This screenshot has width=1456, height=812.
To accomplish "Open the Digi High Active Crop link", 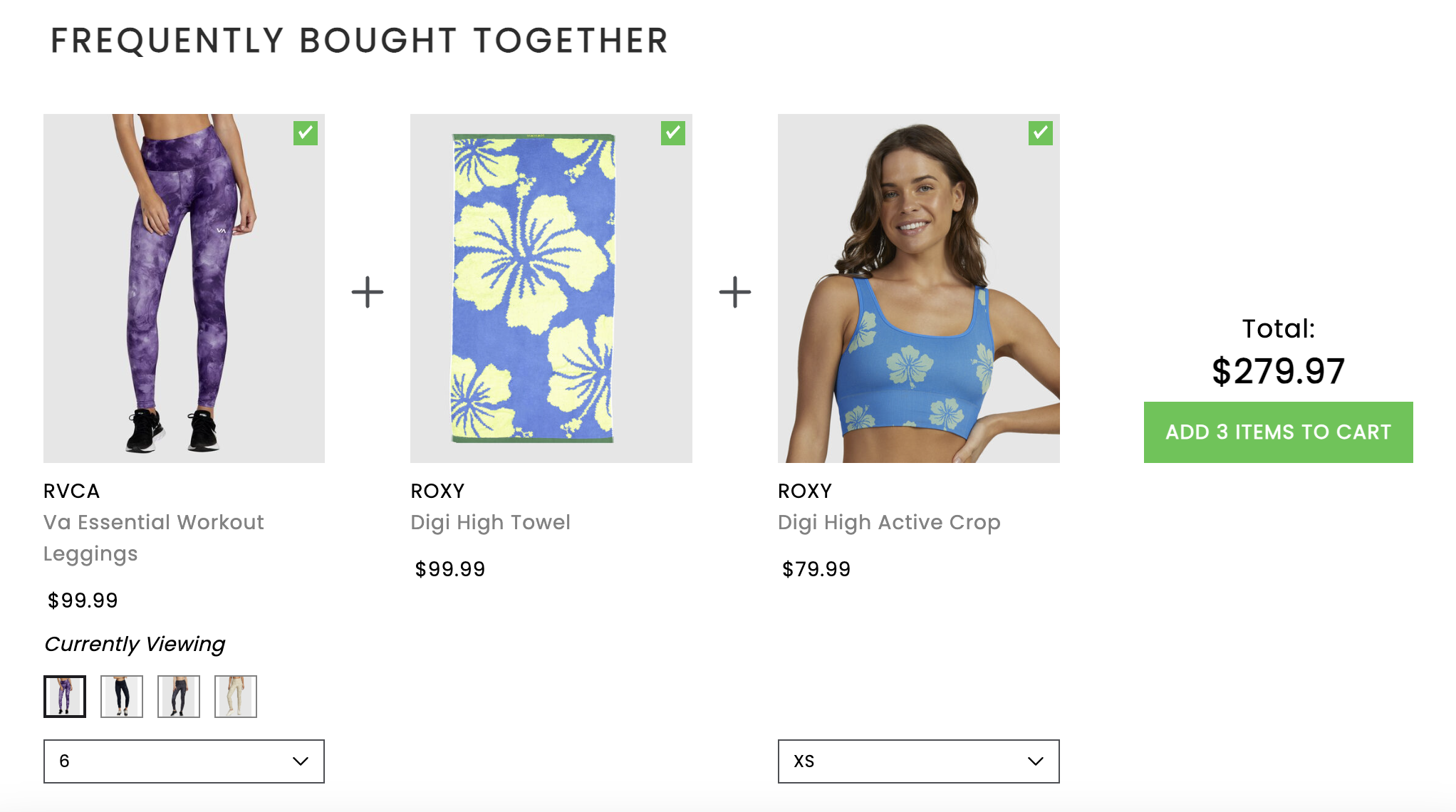I will [x=889, y=523].
